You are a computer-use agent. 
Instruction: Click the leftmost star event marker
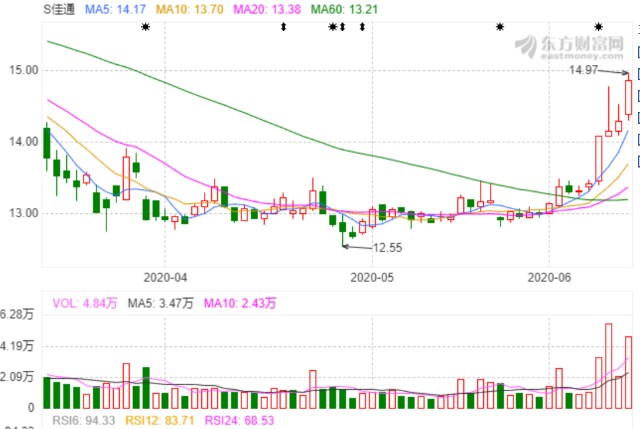coord(145,27)
